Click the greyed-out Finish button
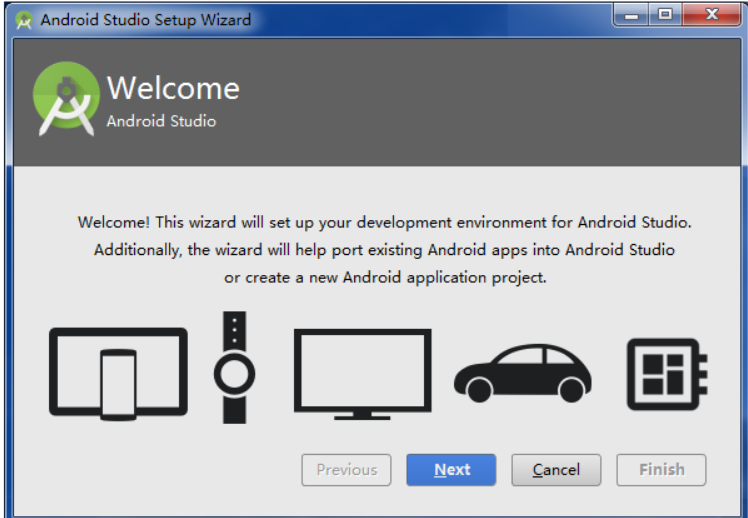Image resolution: width=748 pixels, height=518 pixels. tap(661, 470)
